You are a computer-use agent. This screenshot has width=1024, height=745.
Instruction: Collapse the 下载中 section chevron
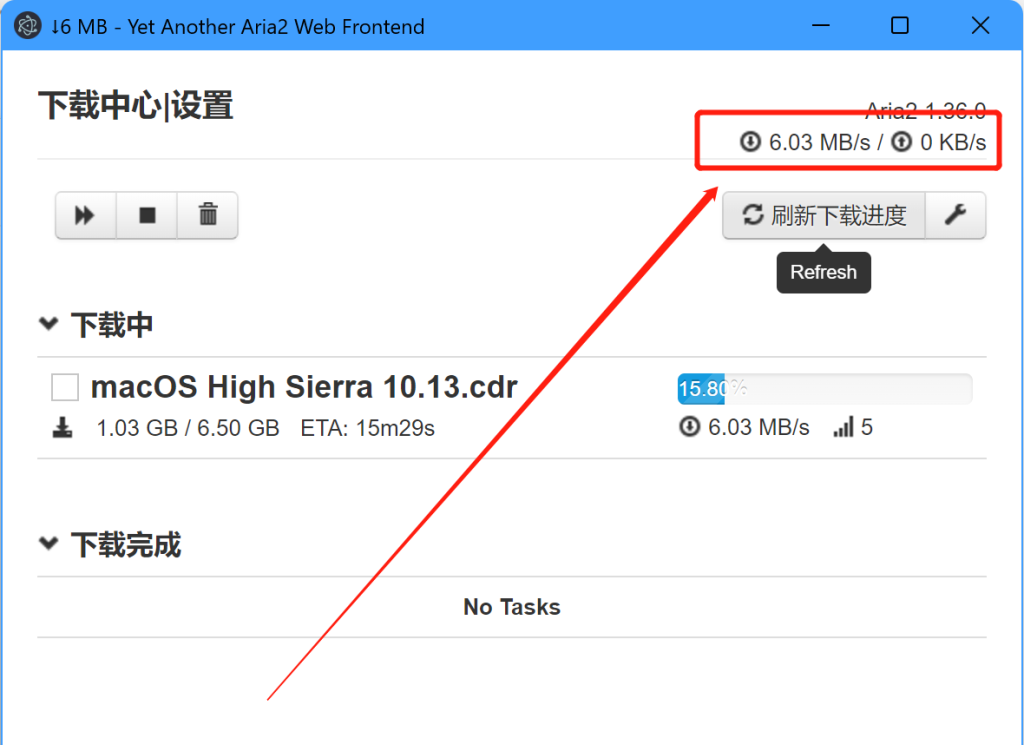click(49, 323)
